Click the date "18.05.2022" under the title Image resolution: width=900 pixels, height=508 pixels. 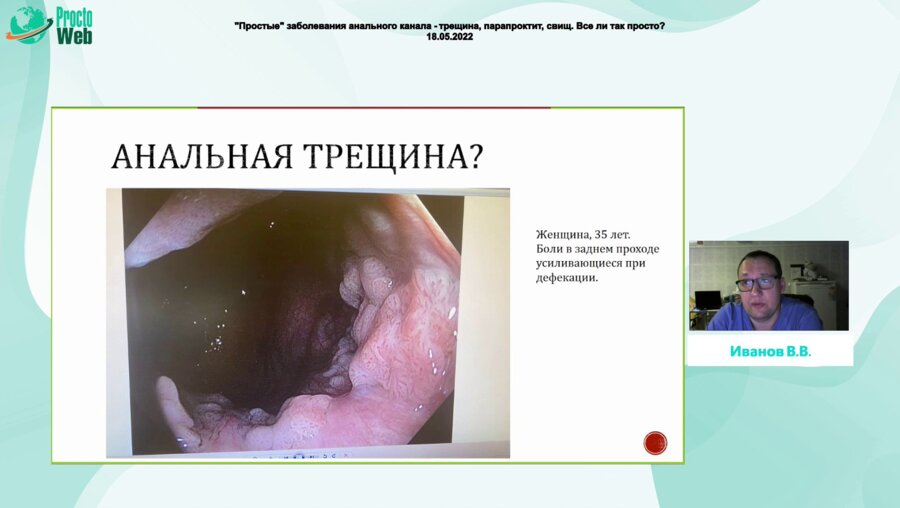pyautogui.click(x=449, y=36)
